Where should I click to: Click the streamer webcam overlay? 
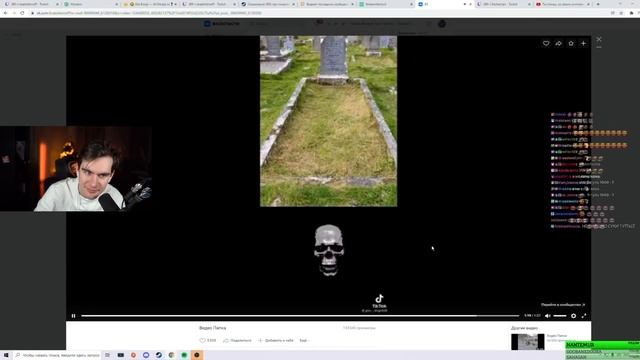pos(76,169)
